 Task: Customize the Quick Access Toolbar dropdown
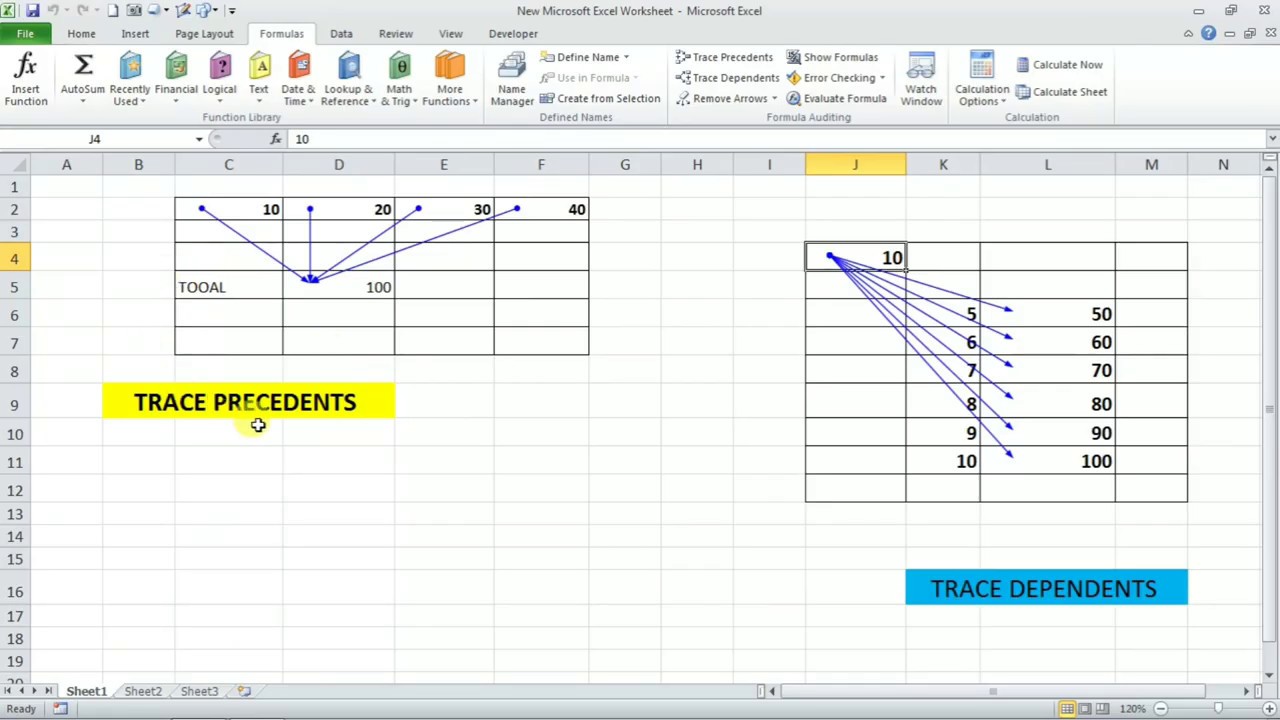pos(232,10)
